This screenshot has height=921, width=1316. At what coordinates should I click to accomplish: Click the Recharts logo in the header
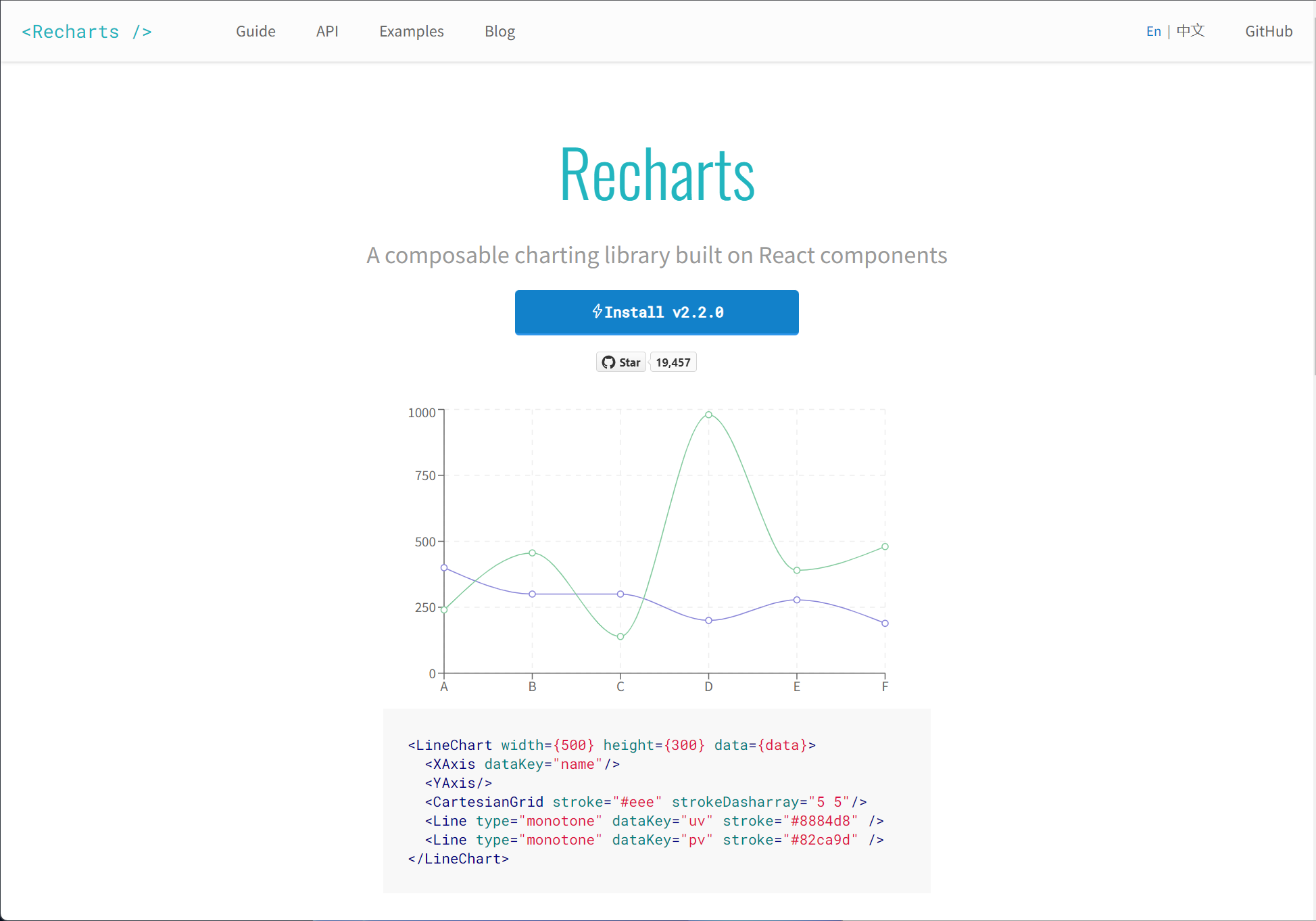[x=86, y=31]
